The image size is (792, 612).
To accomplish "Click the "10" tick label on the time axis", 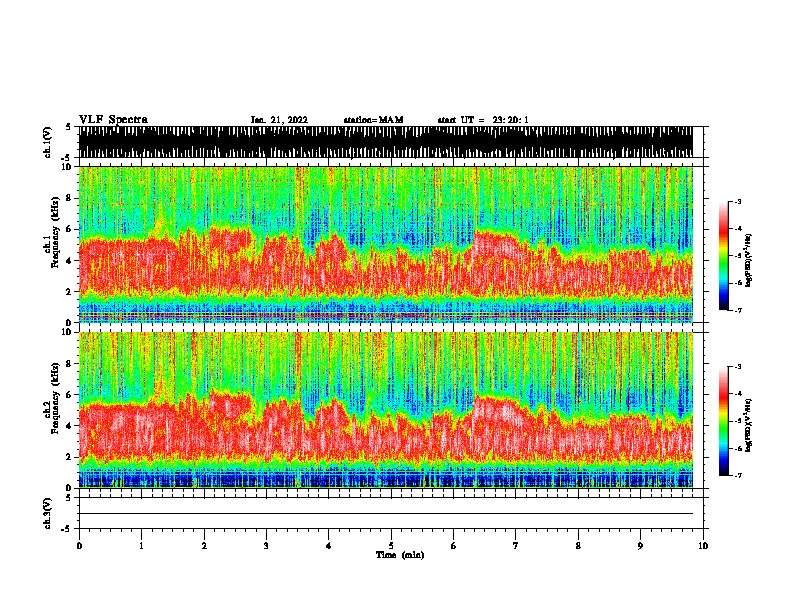I will [703, 546].
